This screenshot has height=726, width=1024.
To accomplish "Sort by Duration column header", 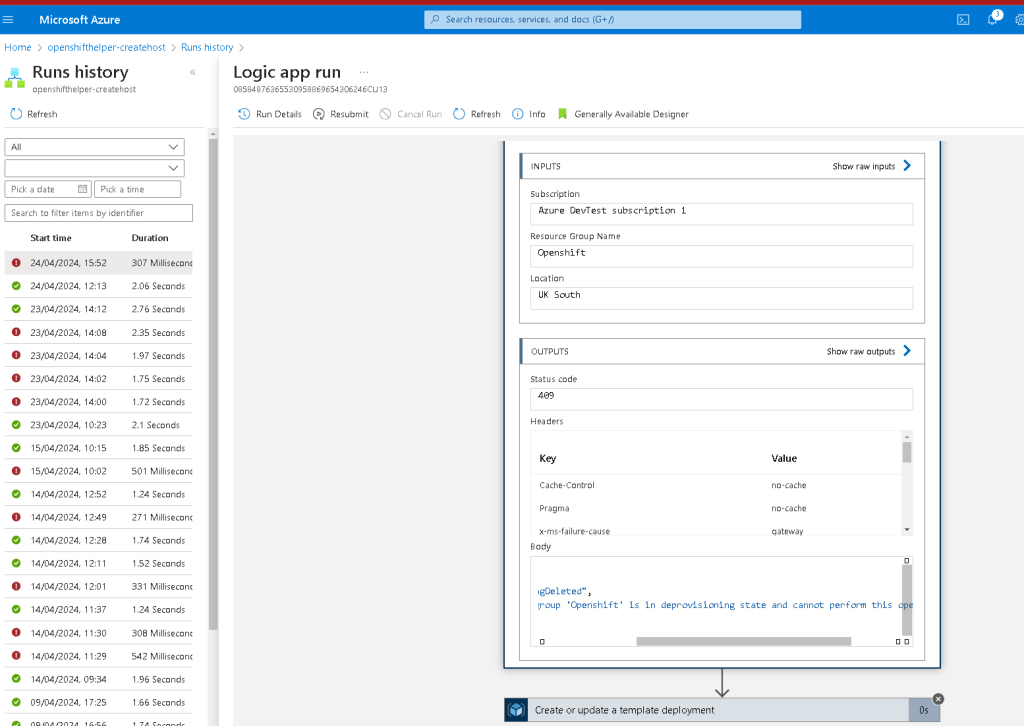I will [150, 238].
